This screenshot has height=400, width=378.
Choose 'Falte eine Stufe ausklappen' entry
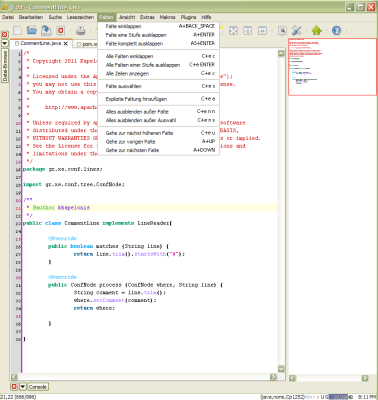[x=159, y=35]
